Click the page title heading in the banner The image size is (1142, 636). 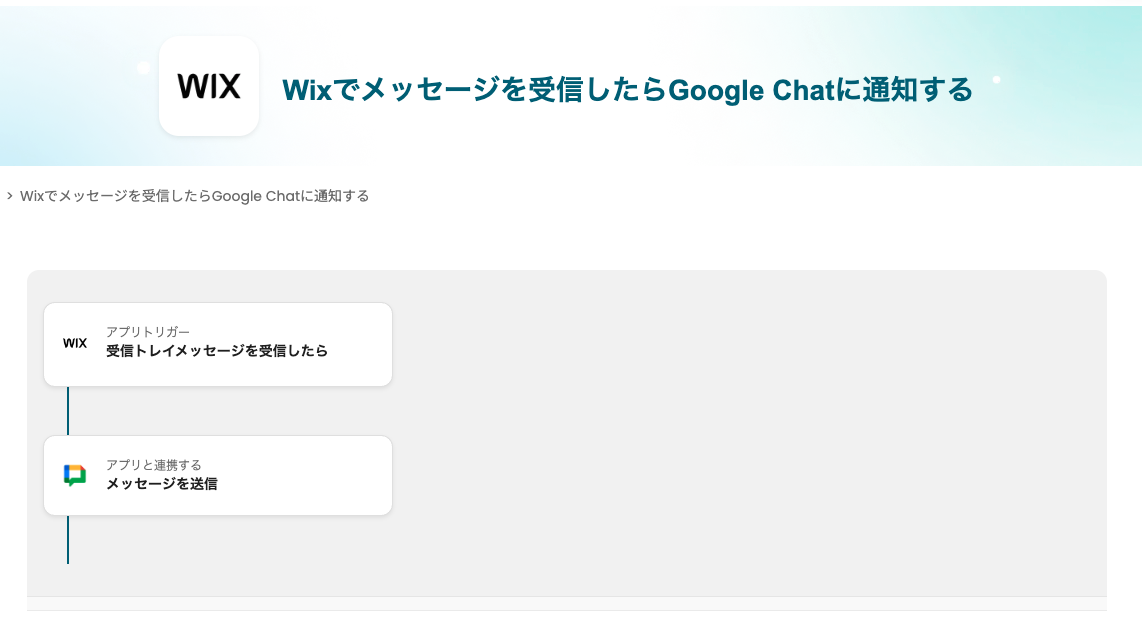[x=627, y=90]
